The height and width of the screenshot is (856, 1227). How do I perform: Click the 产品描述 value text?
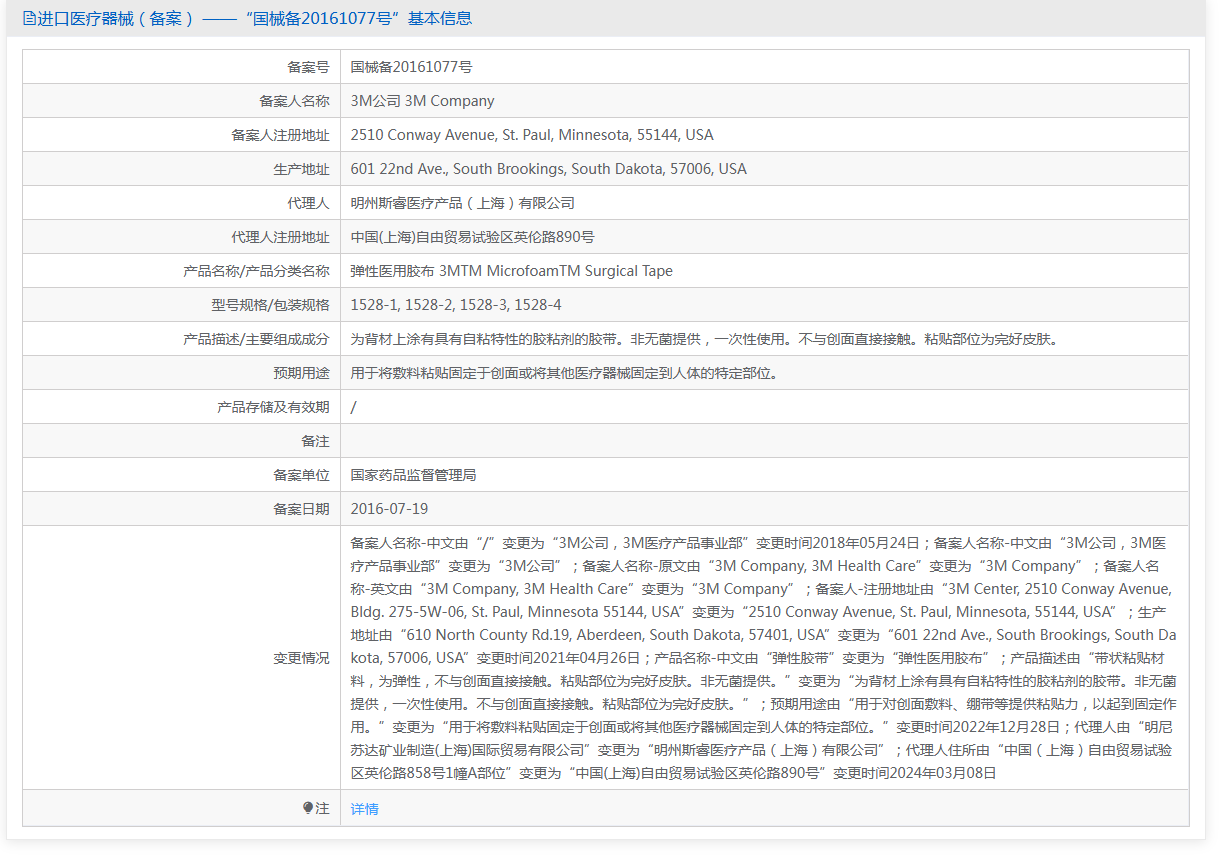(705, 339)
